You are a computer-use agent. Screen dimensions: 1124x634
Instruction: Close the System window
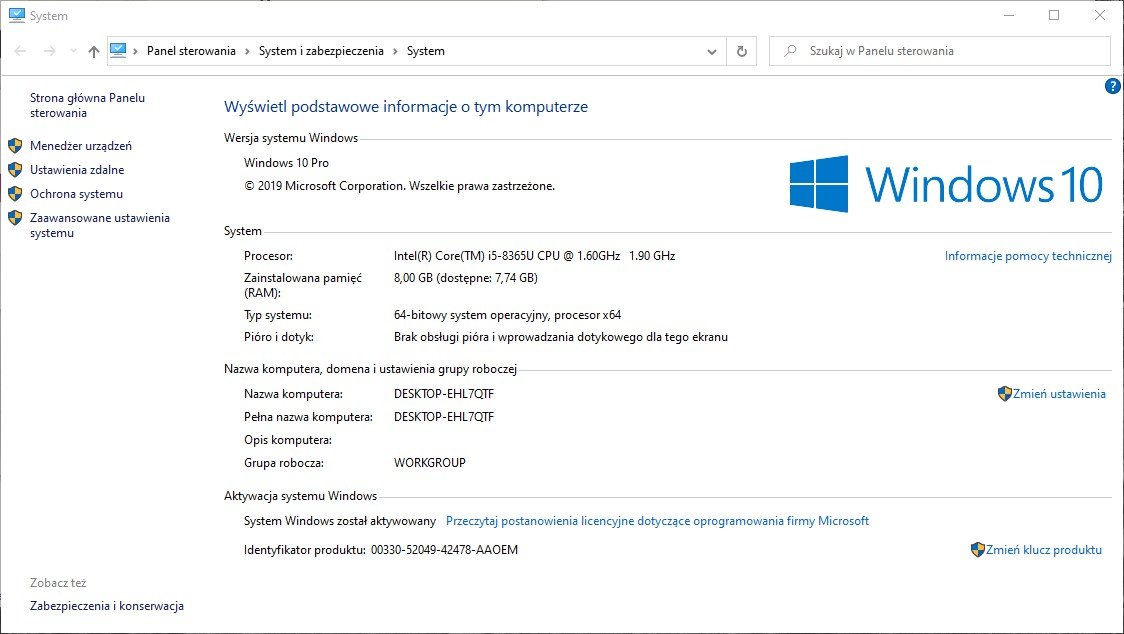(1100, 15)
